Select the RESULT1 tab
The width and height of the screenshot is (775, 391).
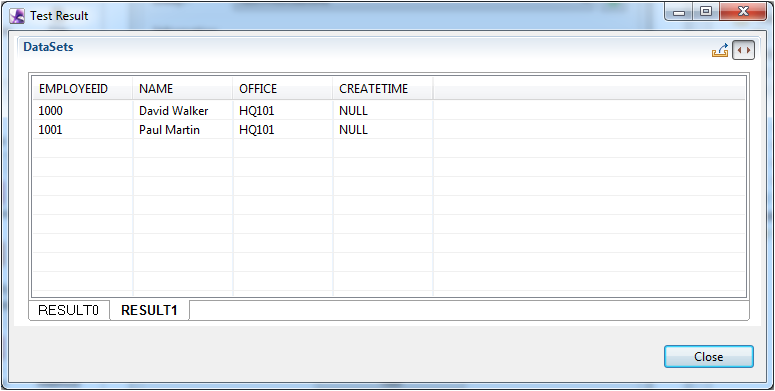click(149, 310)
